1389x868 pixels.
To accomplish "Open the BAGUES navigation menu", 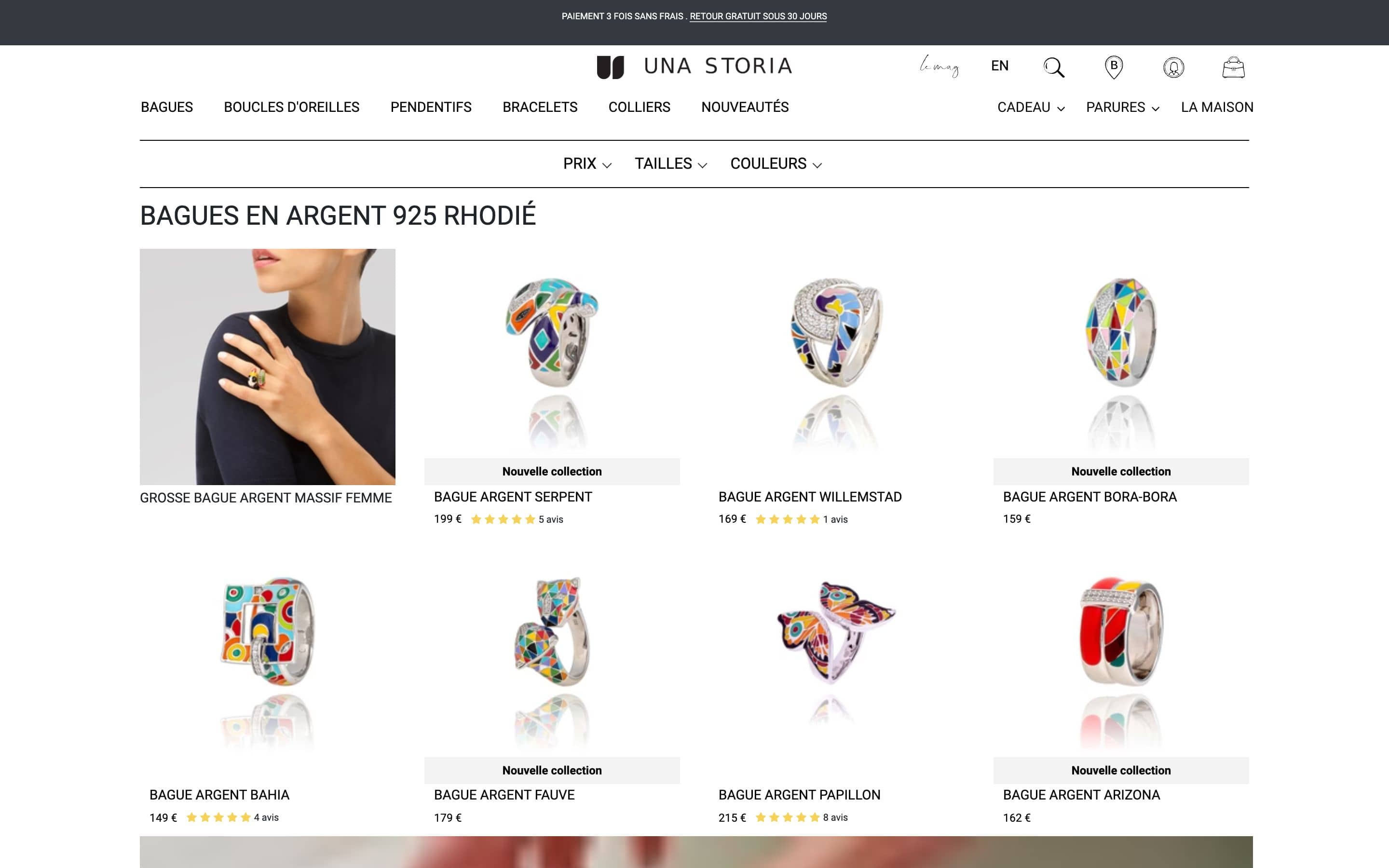I will [166, 107].
